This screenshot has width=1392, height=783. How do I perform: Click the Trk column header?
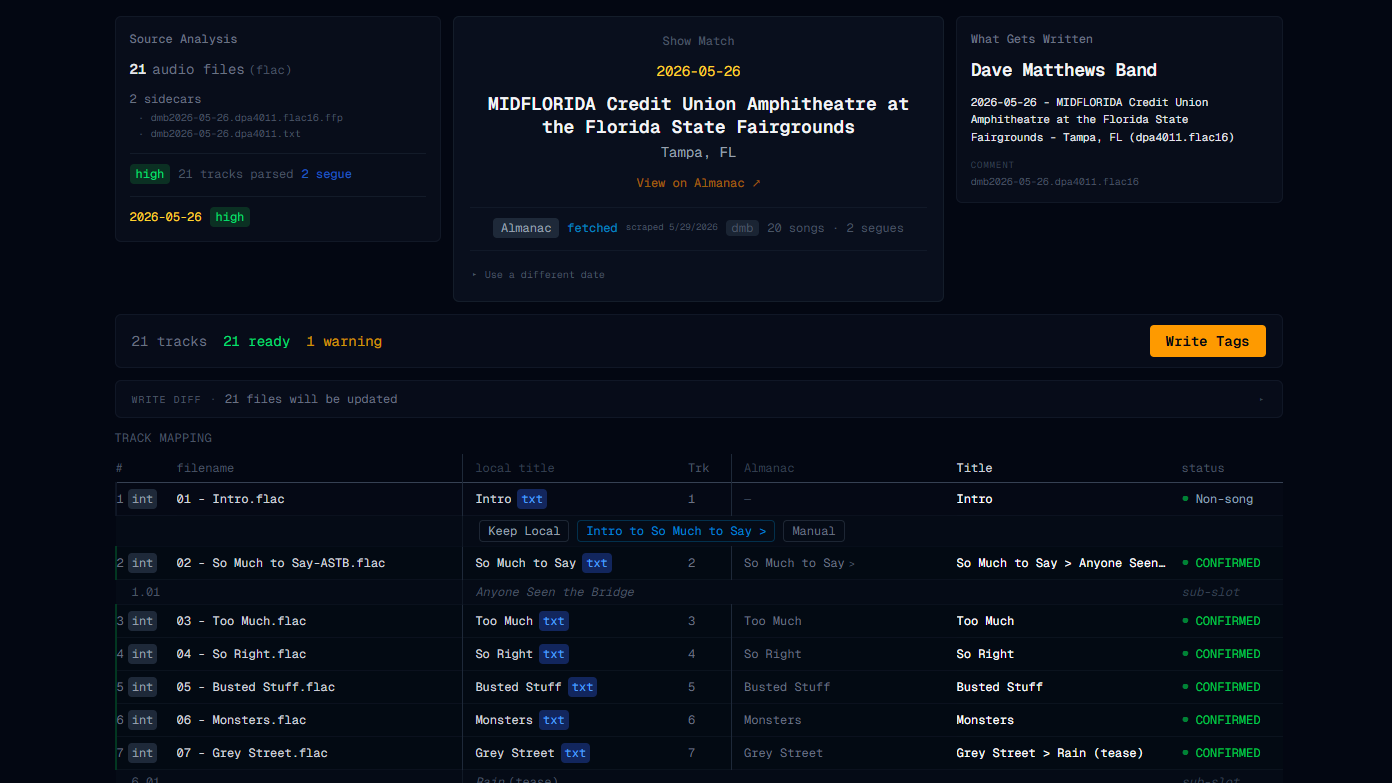tap(698, 468)
